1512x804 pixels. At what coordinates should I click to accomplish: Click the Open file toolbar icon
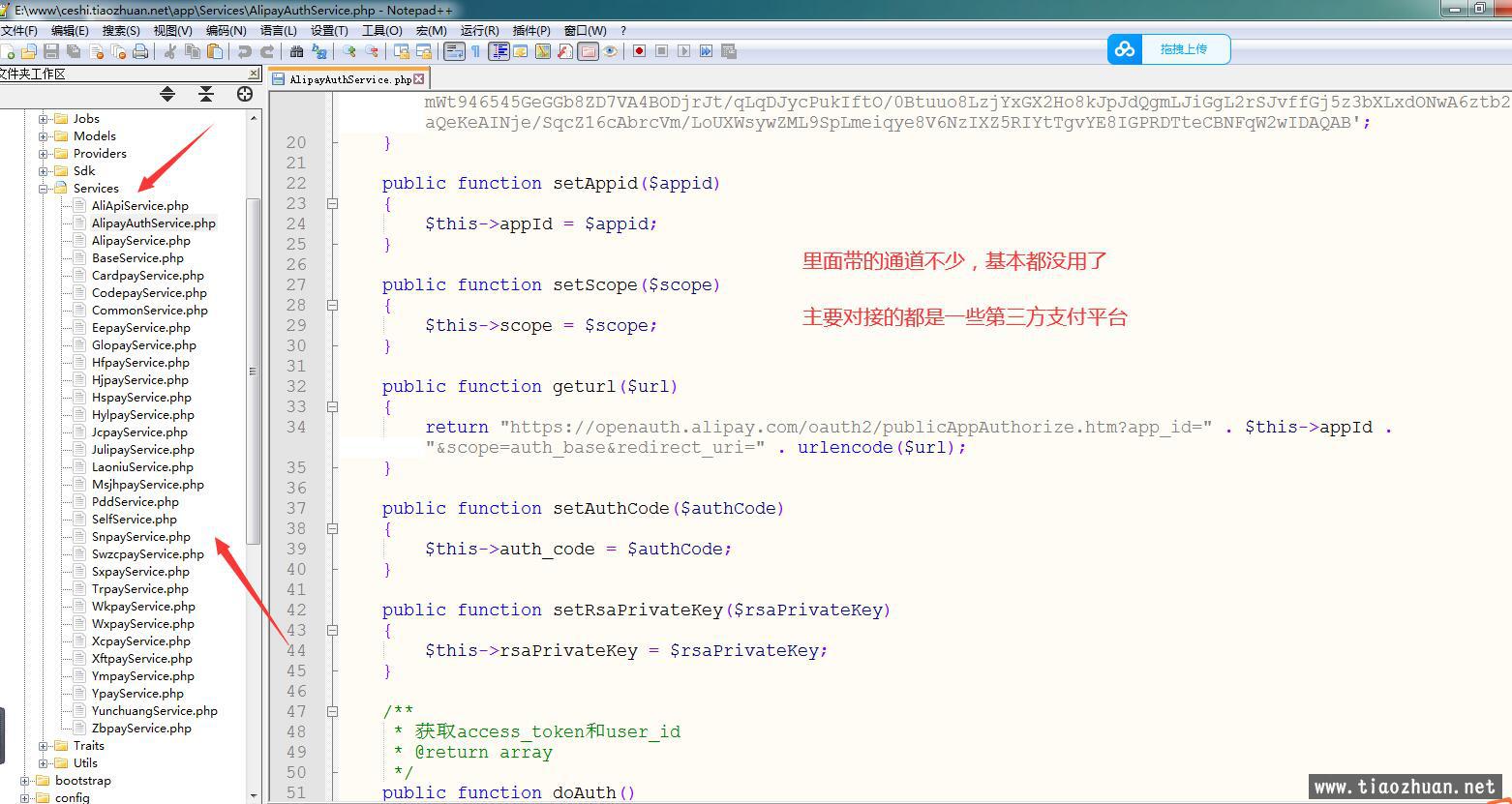29,51
